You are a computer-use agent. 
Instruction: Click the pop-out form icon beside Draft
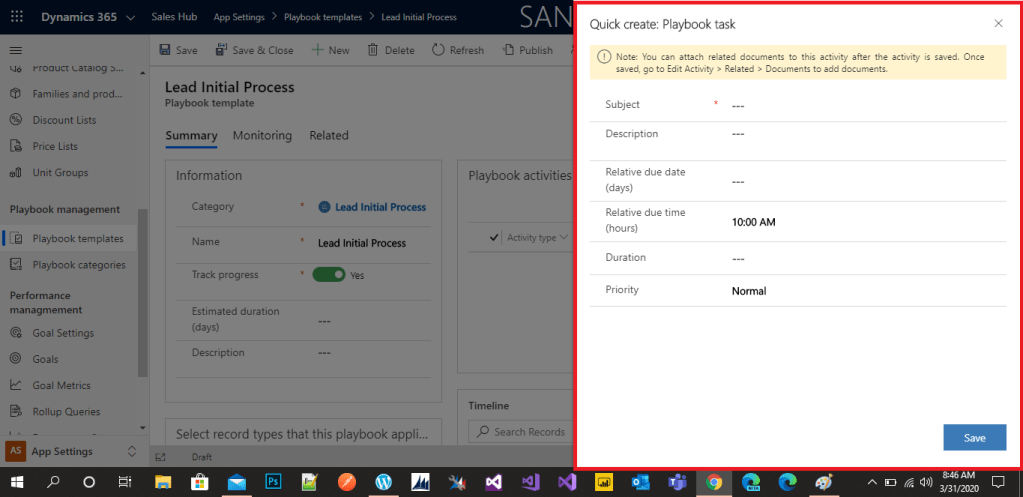pos(160,457)
